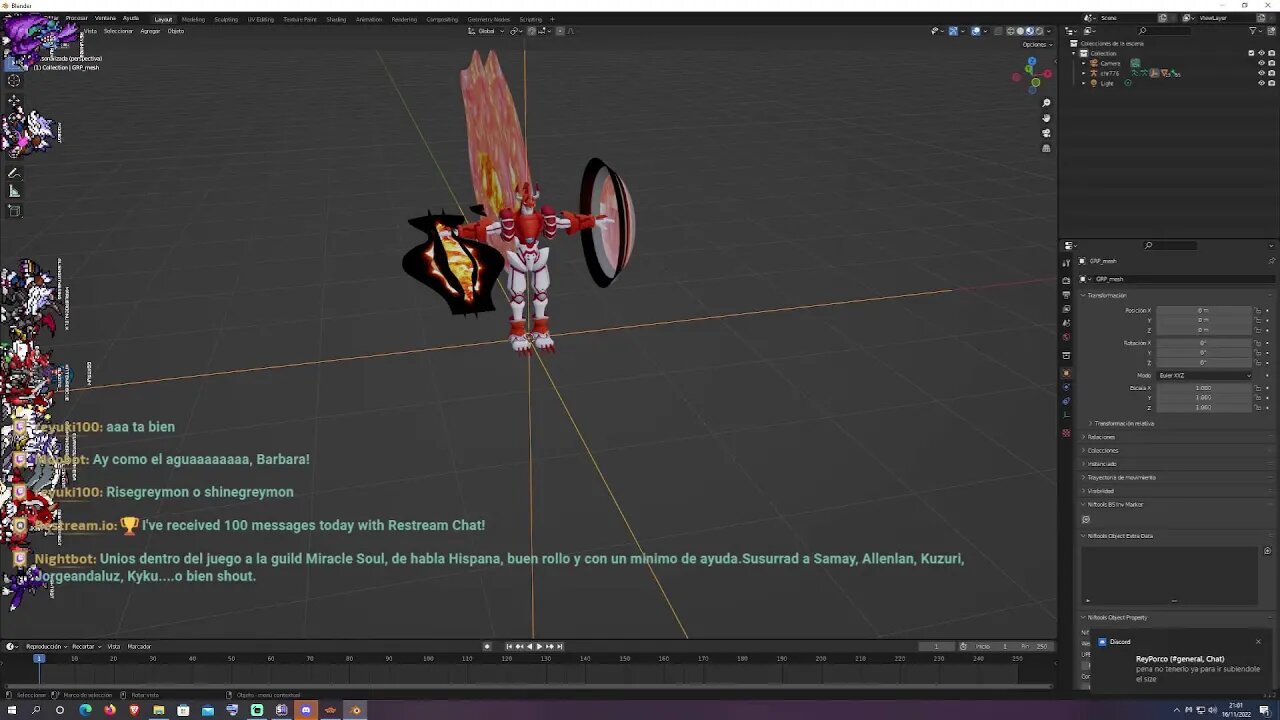Select the Measure ruler tool
Viewport: 1280px width, 720px height.
[x=14, y=191]
